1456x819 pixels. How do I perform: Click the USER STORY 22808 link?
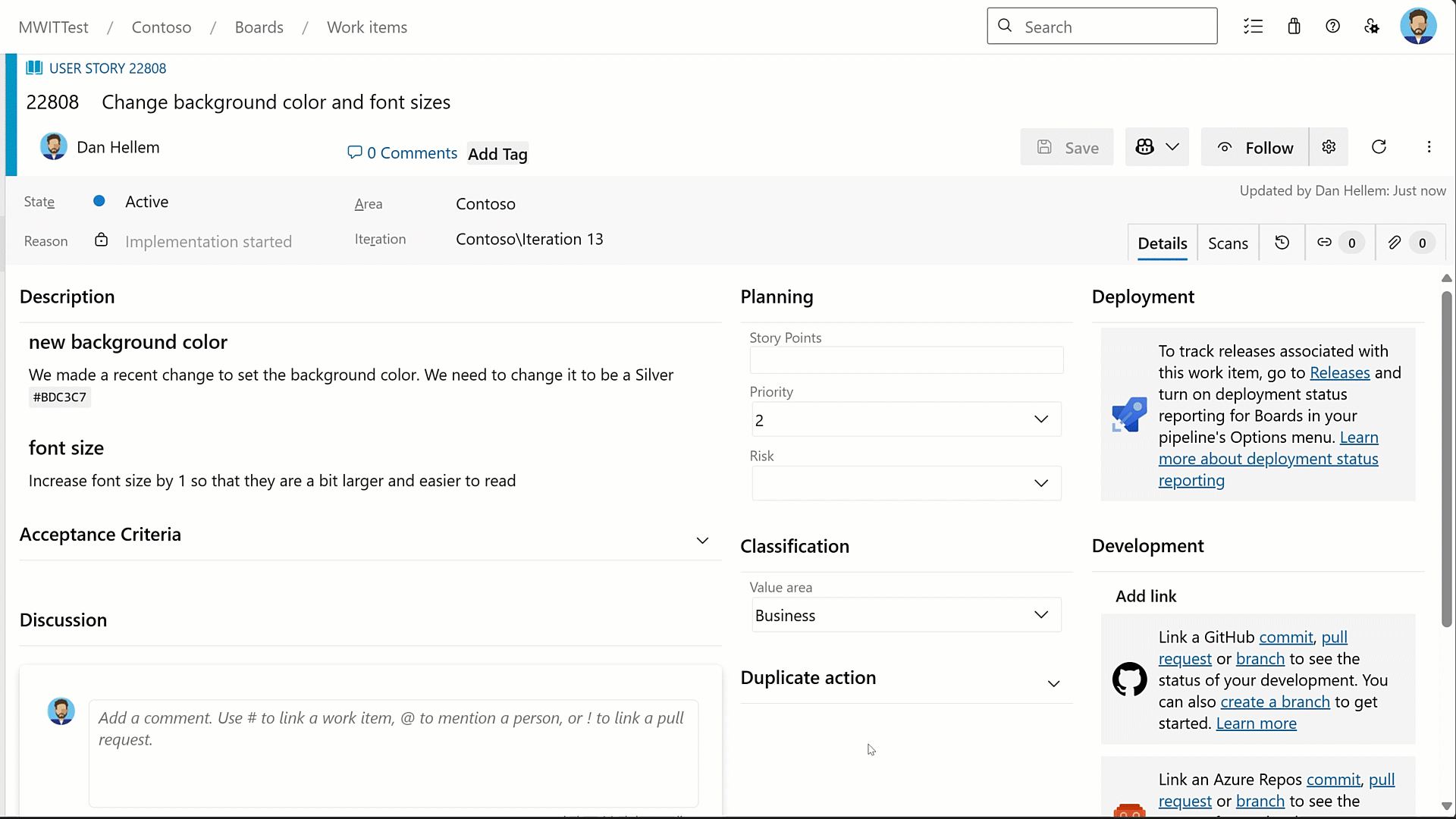pos(108,68)
